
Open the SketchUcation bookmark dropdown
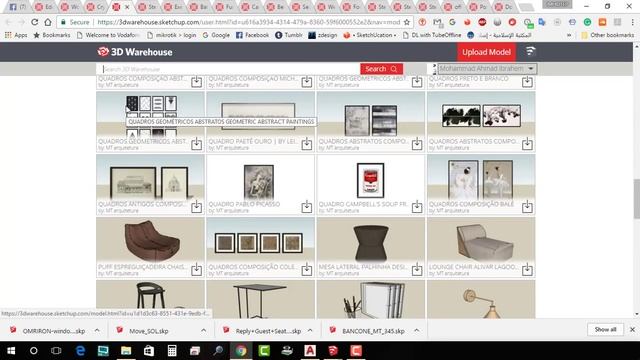370,35
